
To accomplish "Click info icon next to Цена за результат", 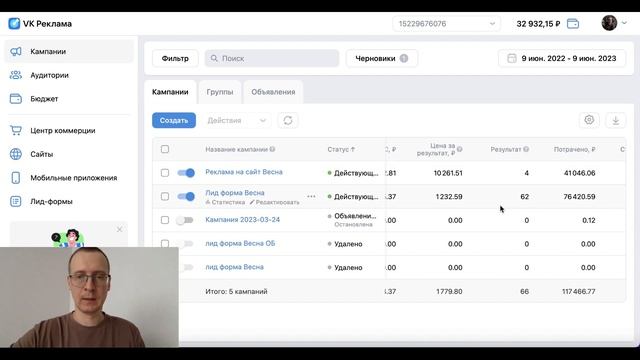I will (460, 149).
